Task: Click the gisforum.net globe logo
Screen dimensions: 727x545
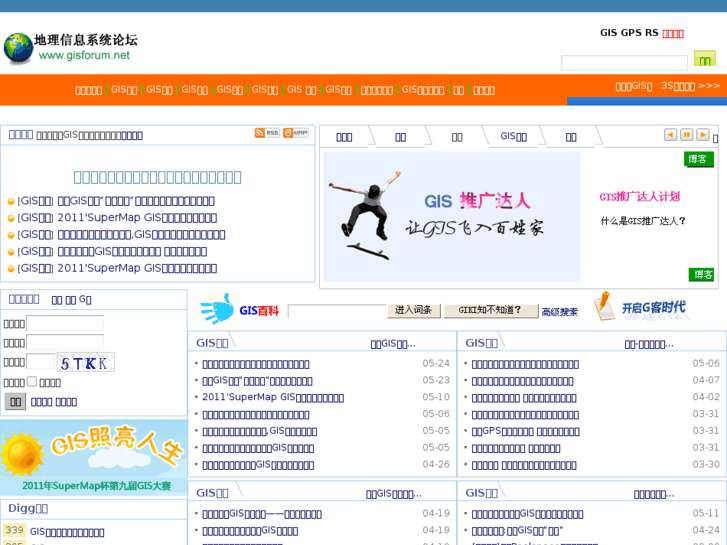Action: [18, 48]
